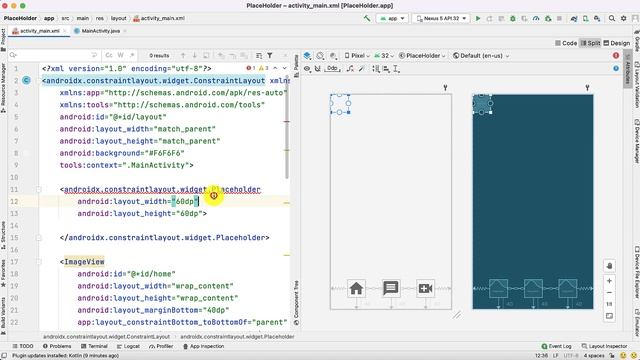
Task: Zoom in with the plus icon
Action: 609,281
